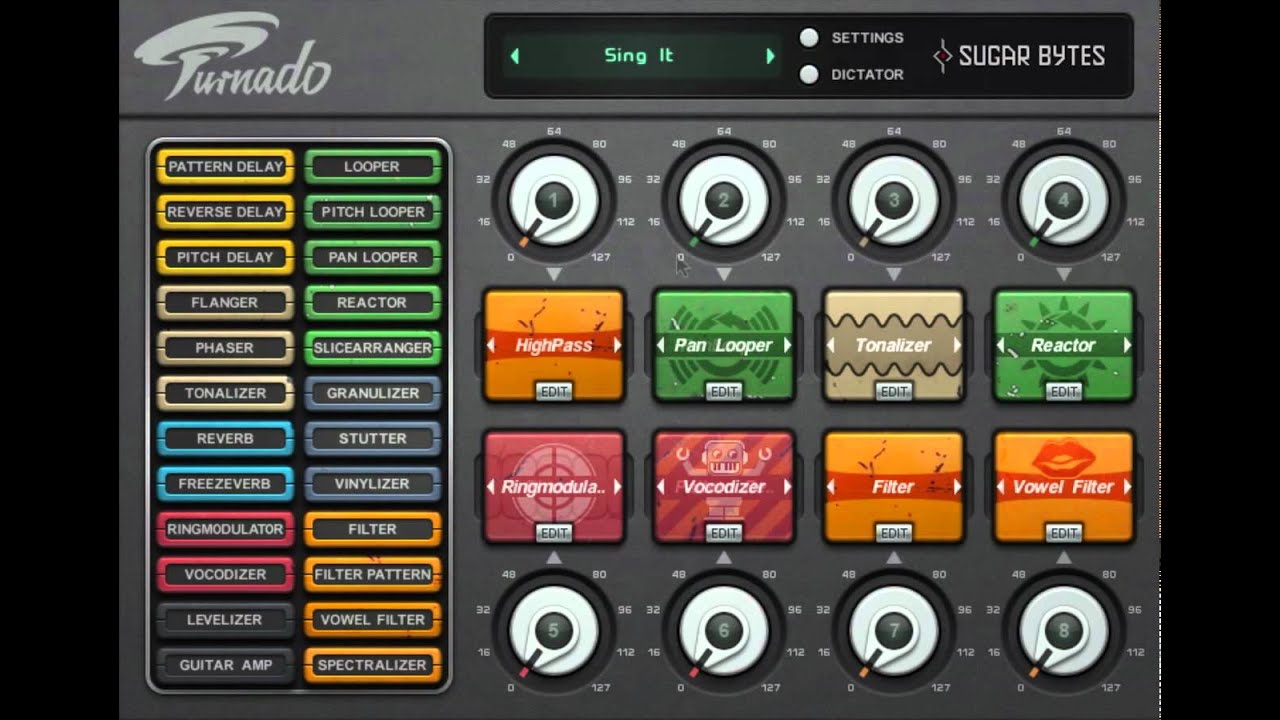Switch HighPass slot to next effect

tap(617, 345)
